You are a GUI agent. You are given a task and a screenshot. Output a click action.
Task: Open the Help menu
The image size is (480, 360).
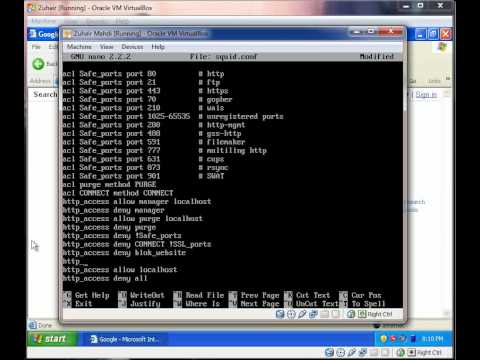pyautogui.click(x=158, y=47)
